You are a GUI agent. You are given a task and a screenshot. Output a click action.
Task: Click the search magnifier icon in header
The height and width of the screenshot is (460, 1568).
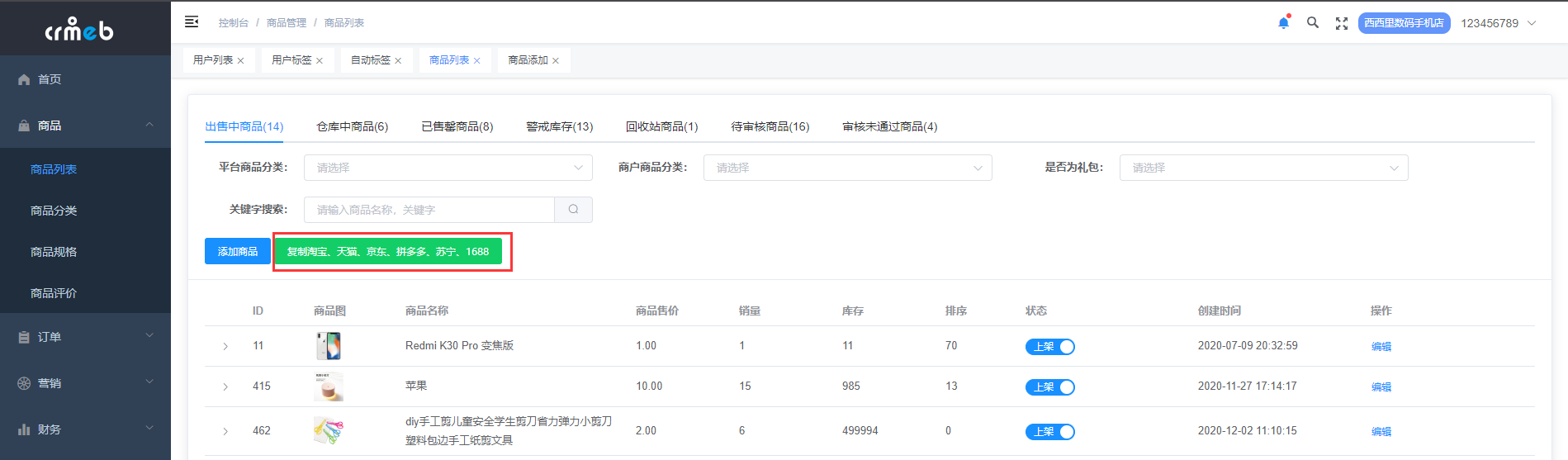(x=1313, y=22)
